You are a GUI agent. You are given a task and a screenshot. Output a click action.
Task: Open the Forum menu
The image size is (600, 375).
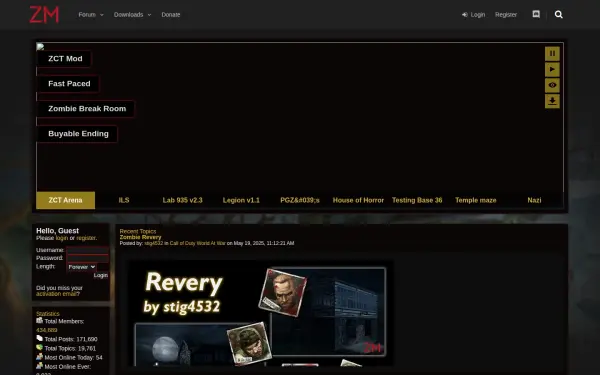(87, 15)
